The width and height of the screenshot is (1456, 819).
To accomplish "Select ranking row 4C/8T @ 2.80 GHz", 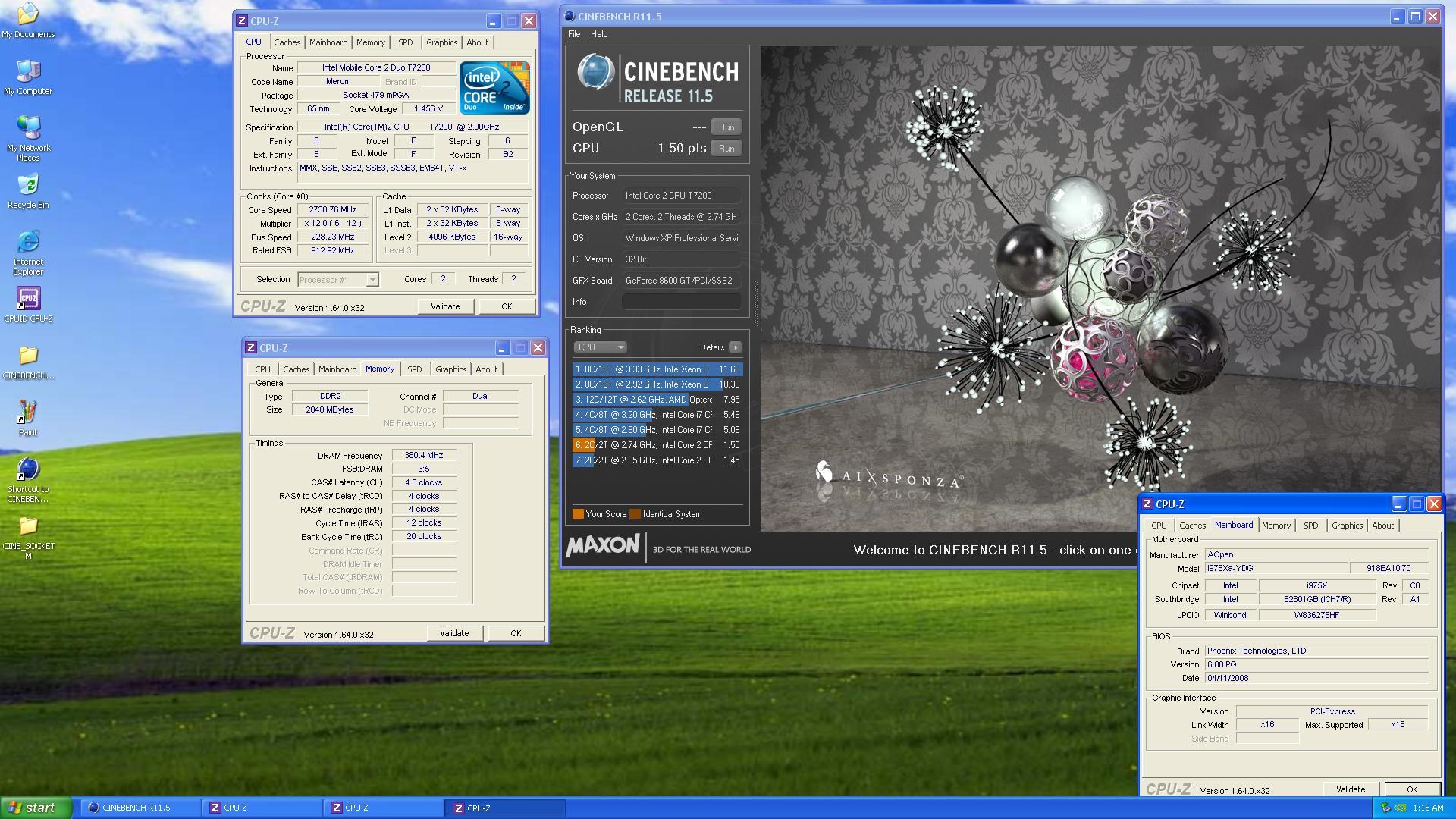I will click(x=657, y=430).
